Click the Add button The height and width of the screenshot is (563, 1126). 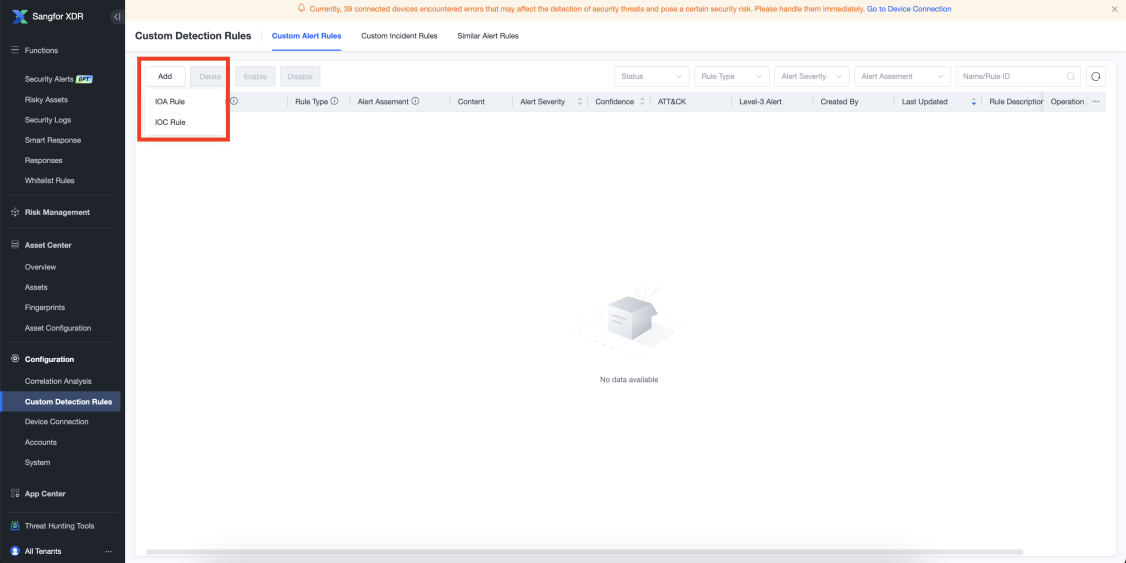coord(165,76)
